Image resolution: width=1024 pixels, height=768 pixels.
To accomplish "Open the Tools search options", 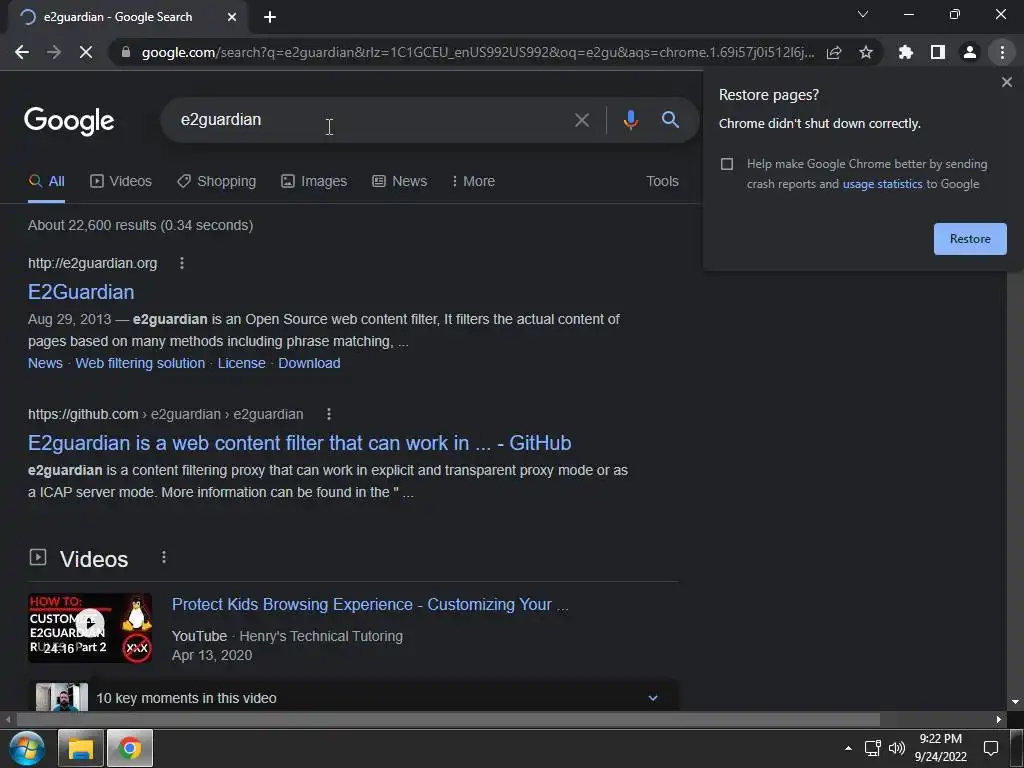I will point(662,182).
